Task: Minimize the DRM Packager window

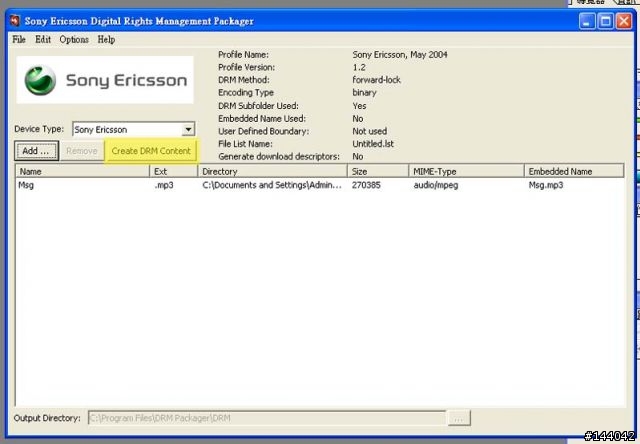Action: [x=587, y=21]
